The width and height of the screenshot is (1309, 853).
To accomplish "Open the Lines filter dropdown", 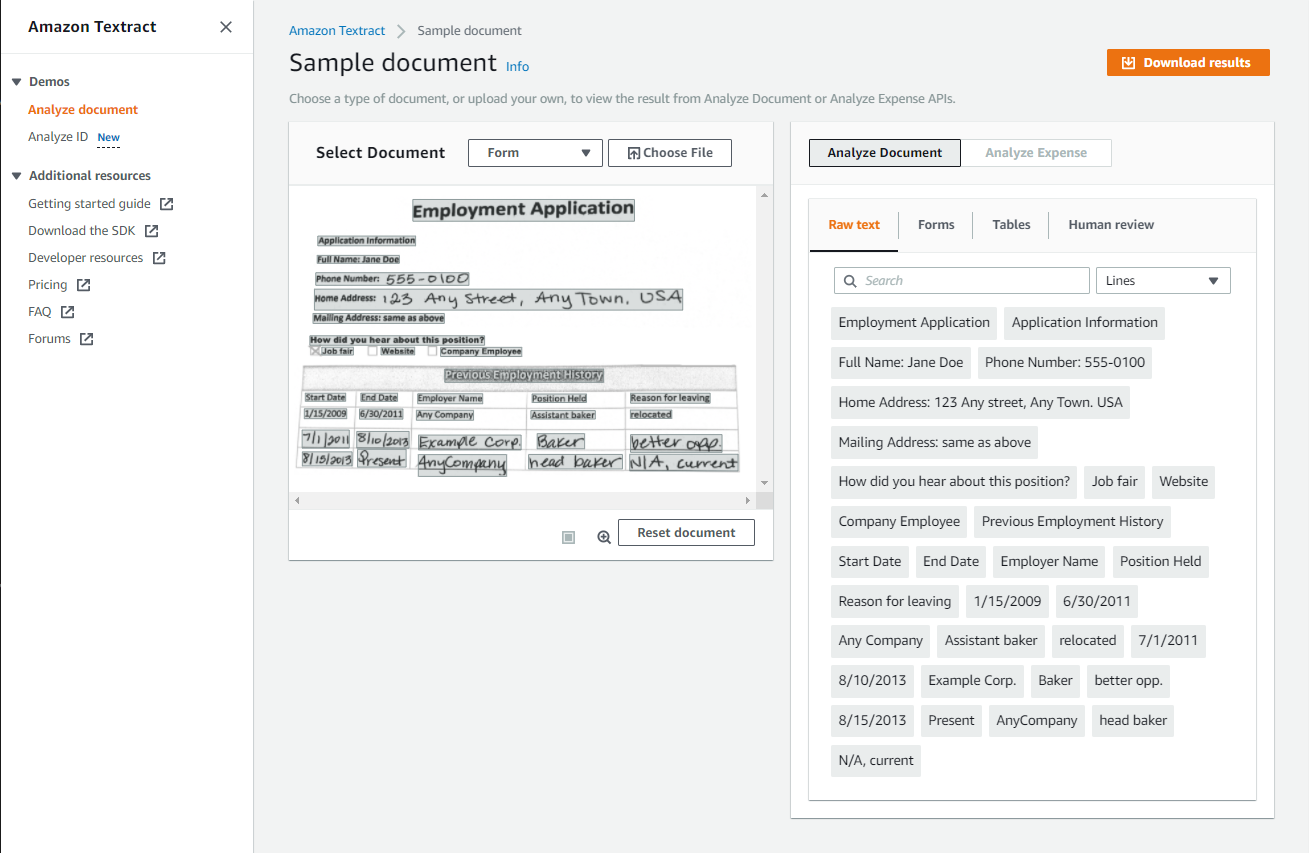I will click(x=1163, y=281).
